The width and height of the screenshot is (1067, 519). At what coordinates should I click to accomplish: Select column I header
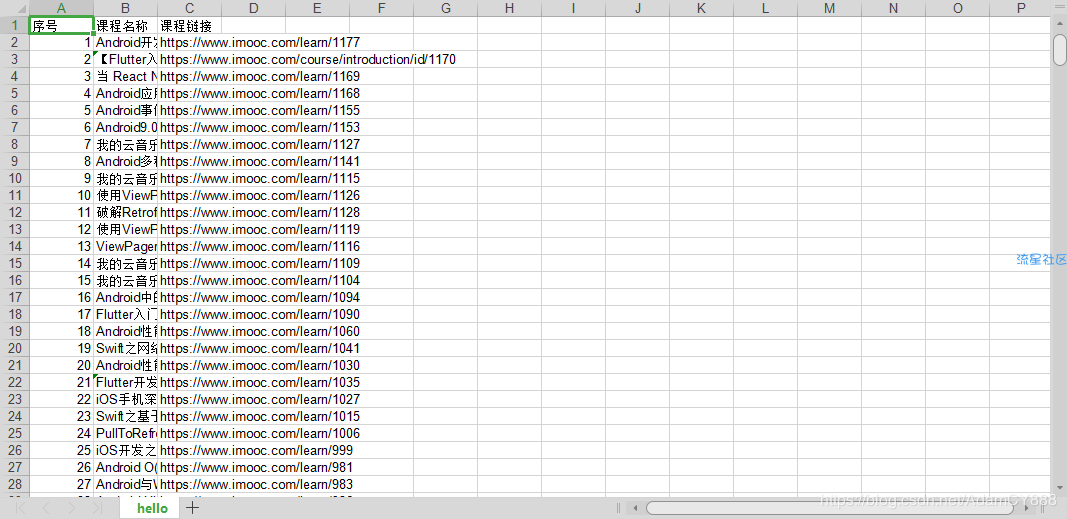pos(573,8)
